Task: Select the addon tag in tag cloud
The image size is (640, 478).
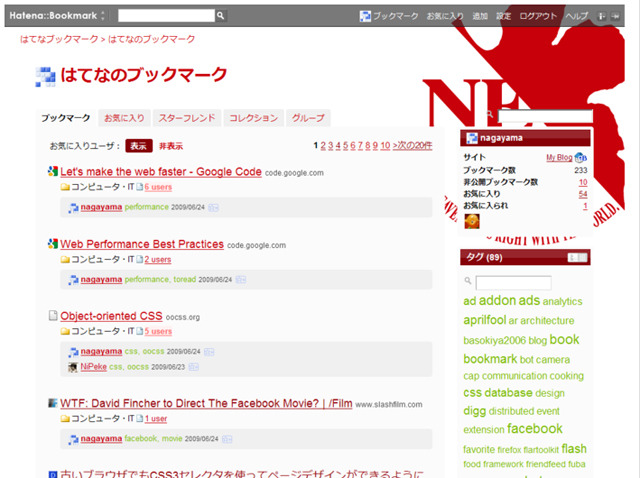Action: click(x=497, y=301)
